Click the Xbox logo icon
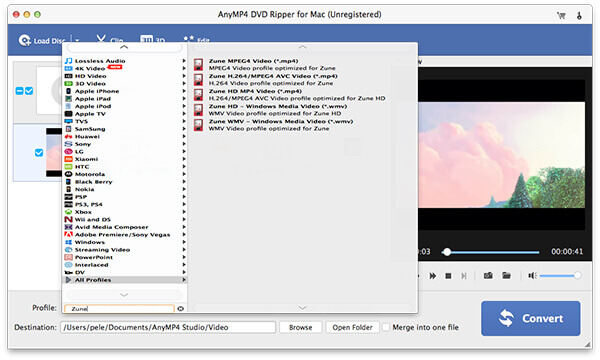This screenshot has width=600, height=360. (68, 212)
